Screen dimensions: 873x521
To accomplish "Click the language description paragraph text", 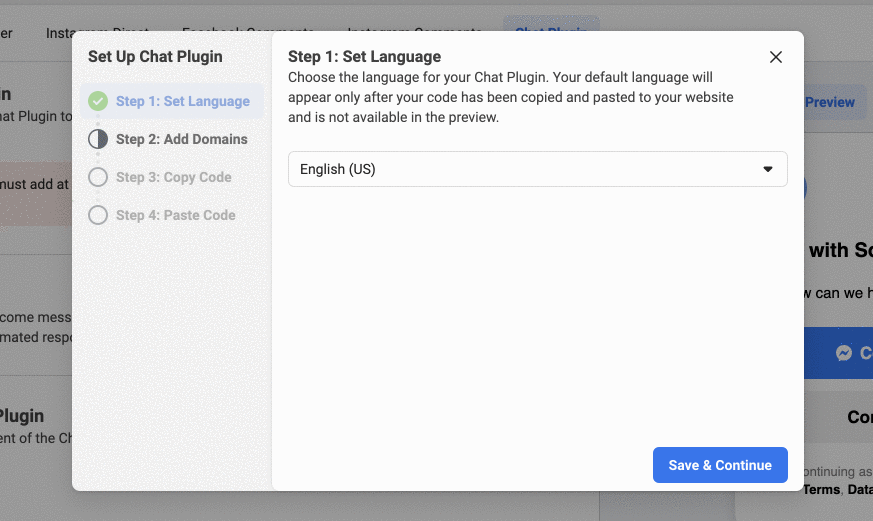I will click(x=511, y=97).
